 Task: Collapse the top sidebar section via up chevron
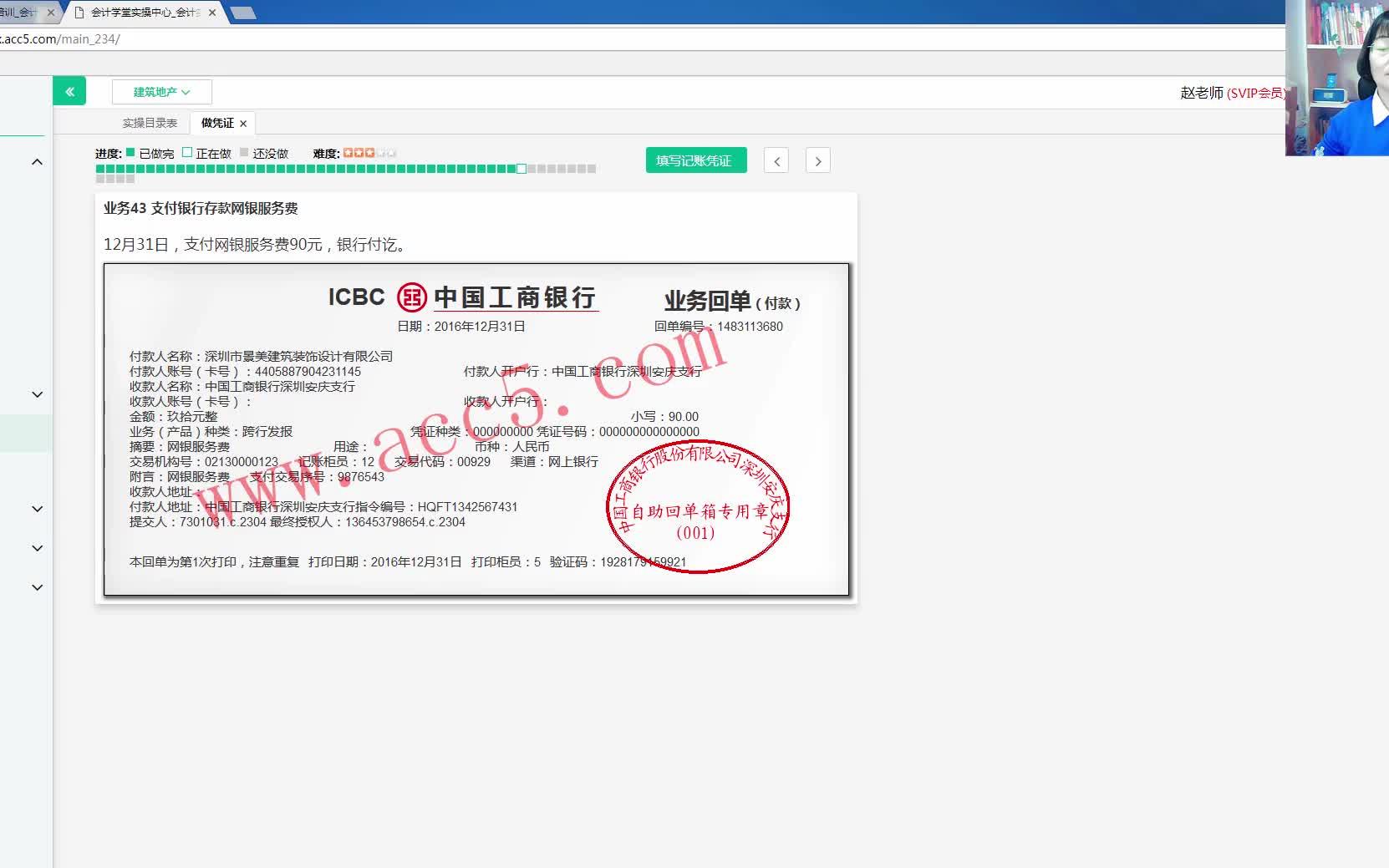pos(36,161)
